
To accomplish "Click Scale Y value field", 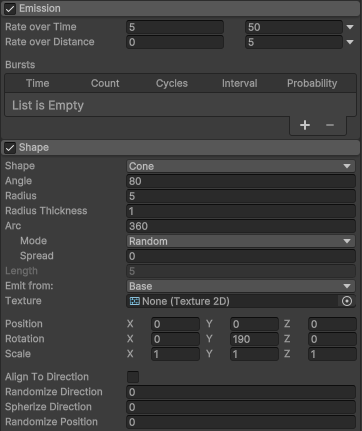I will pyautogui.click(x=254, y=354).
